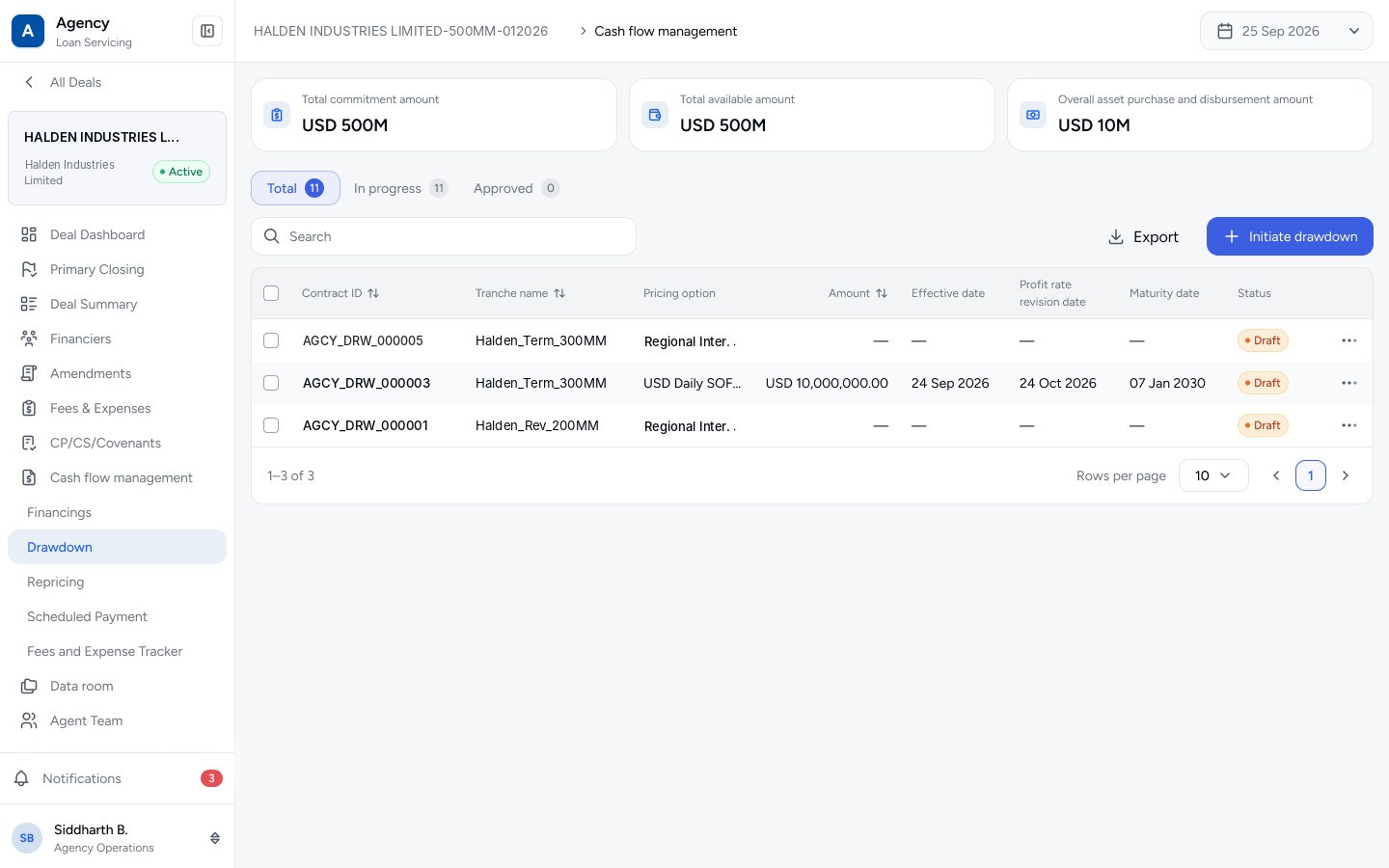Switch to the Total tab
This screenshot has width=1389, height=868.
pos(295,188)
